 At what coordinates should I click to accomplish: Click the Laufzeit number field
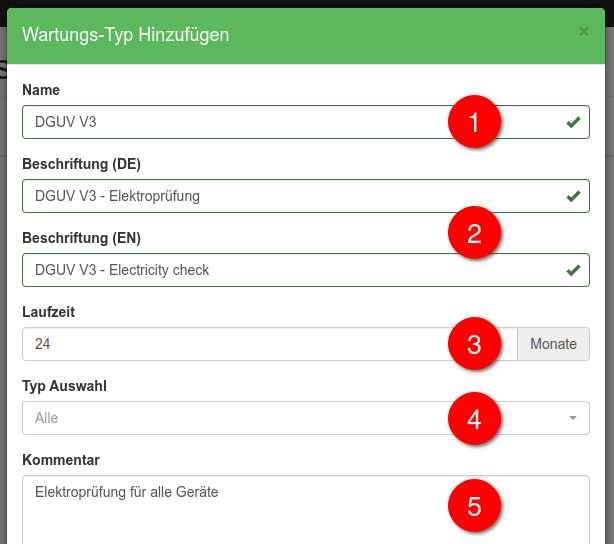270,344
